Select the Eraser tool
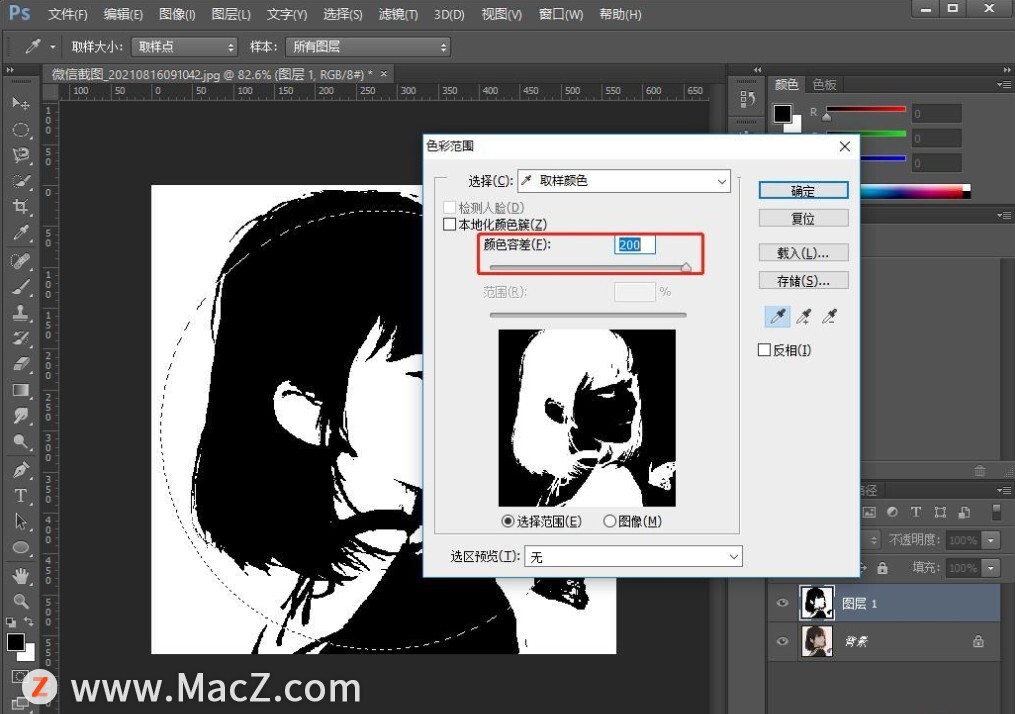The image size is (1015, 714). (x=21, y=364)
